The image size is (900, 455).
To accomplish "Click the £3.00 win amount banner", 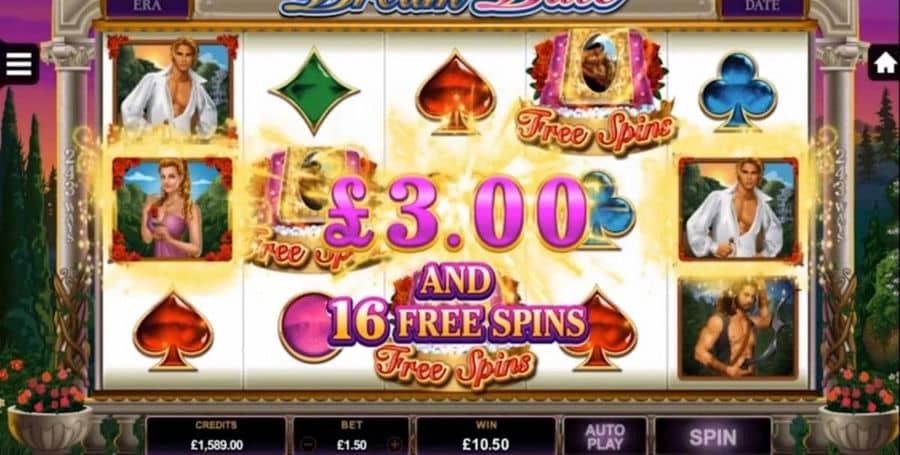I will [x=455, y=212].
